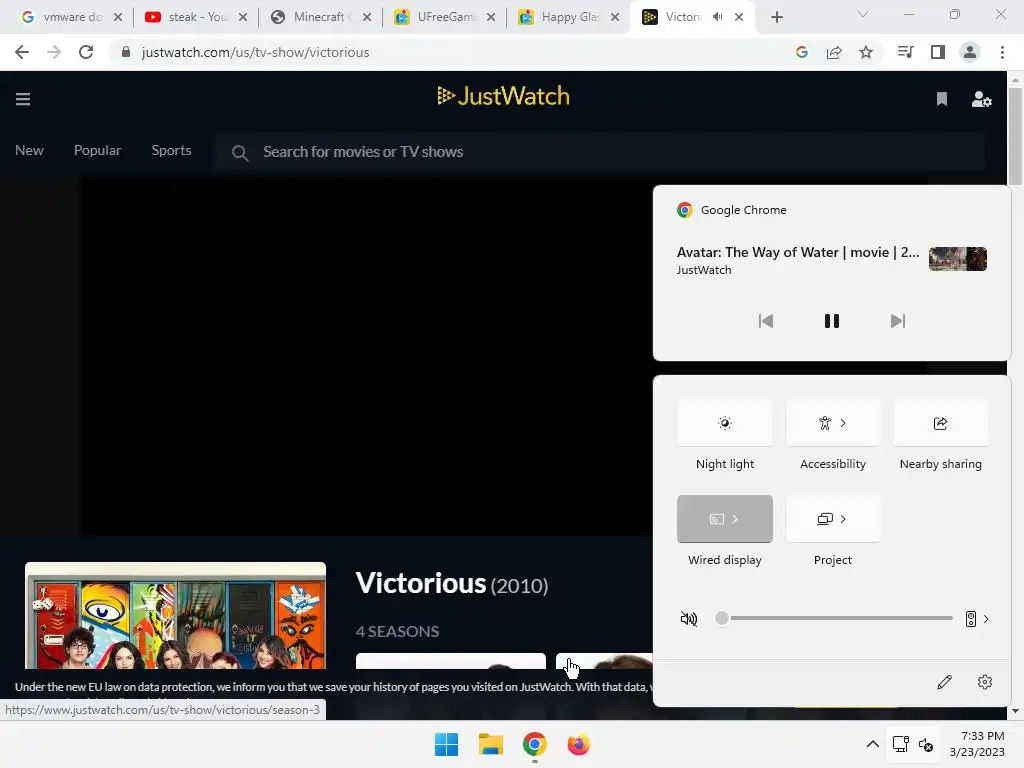Expand Project options chevron
The image size is (1024, 768).
[x=844, y=519]
